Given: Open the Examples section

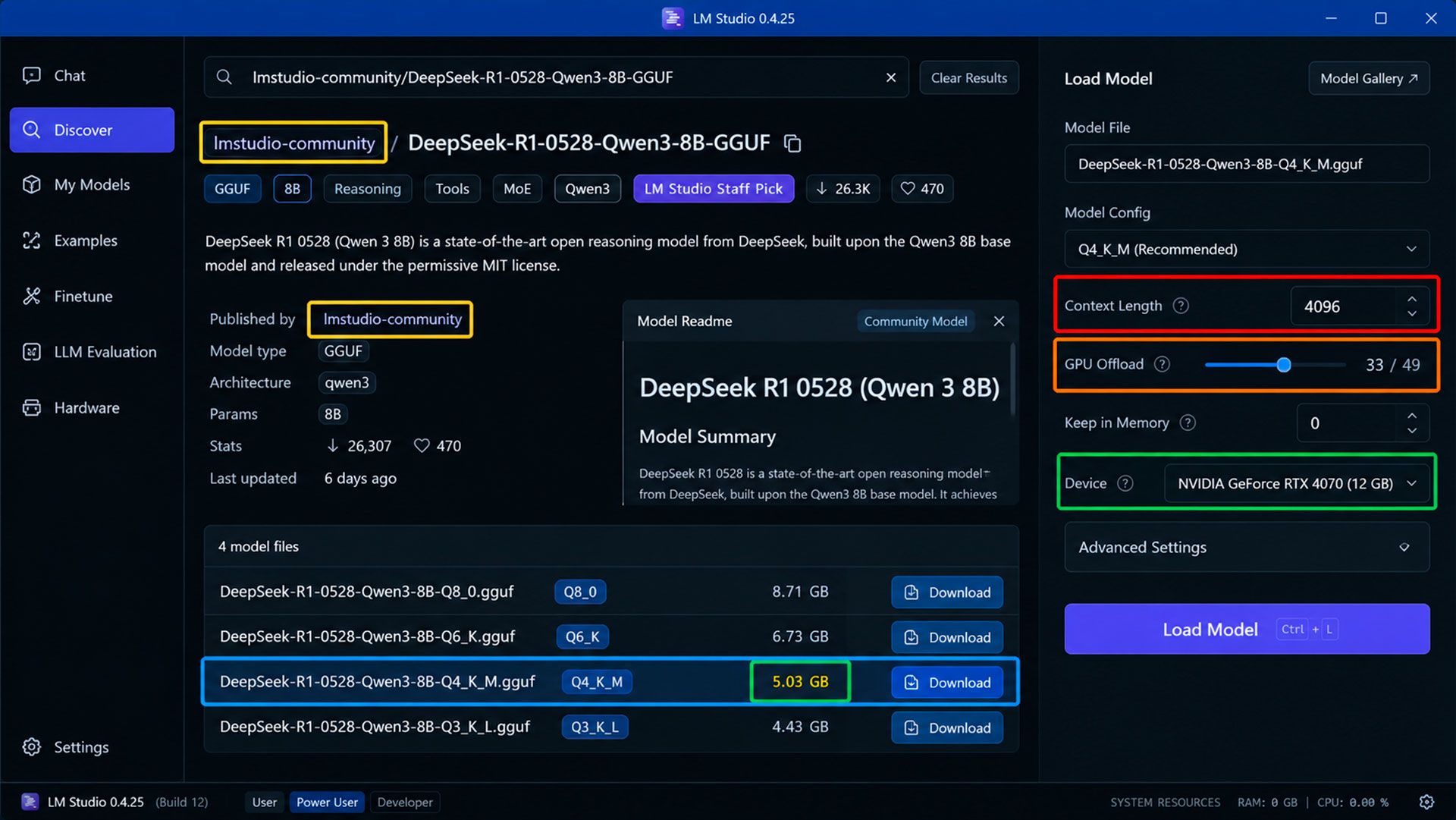Looking at the screenshot, I should [70, 240].
